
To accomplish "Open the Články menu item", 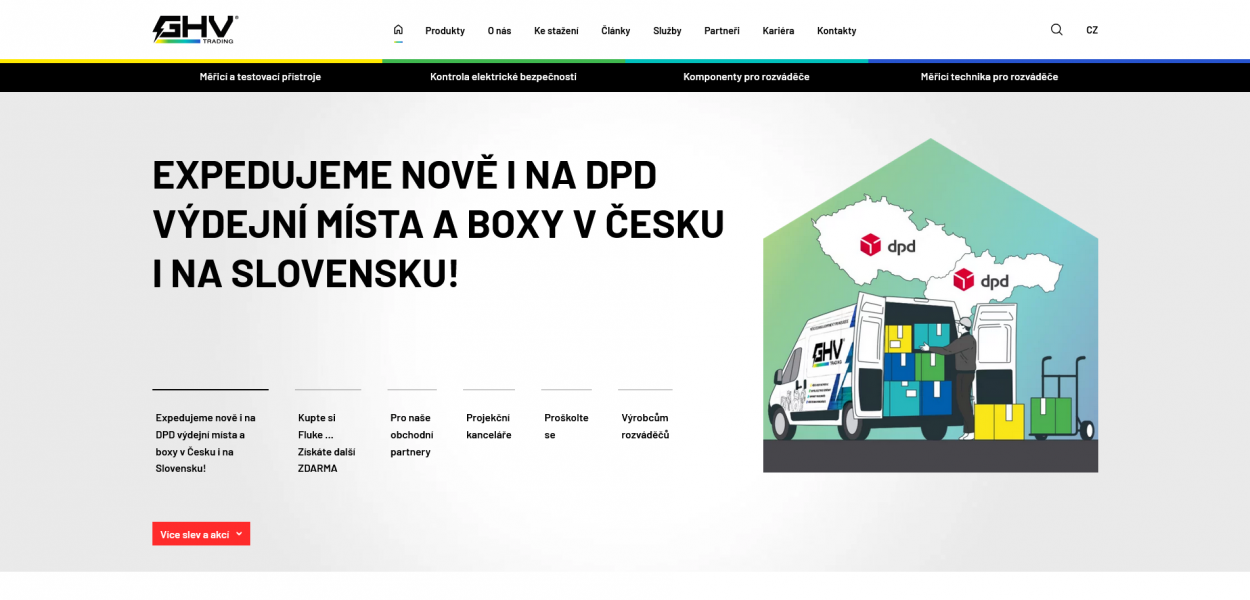I will coord(615,31).
